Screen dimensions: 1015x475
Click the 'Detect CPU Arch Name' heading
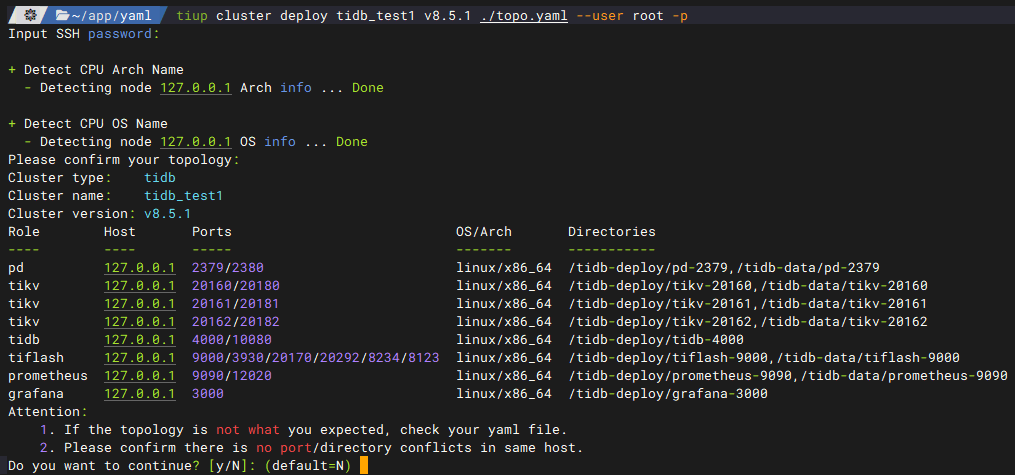pos(104,70)
